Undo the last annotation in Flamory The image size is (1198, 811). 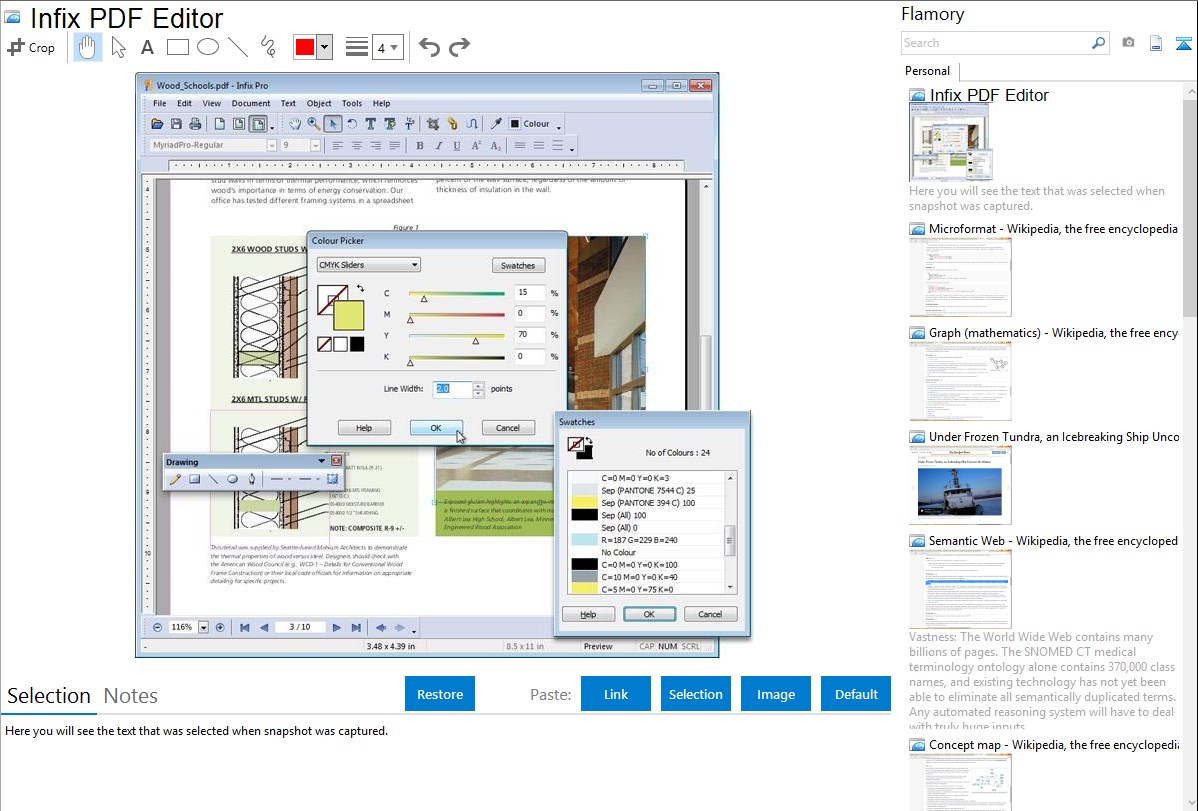tap(429, 47)
